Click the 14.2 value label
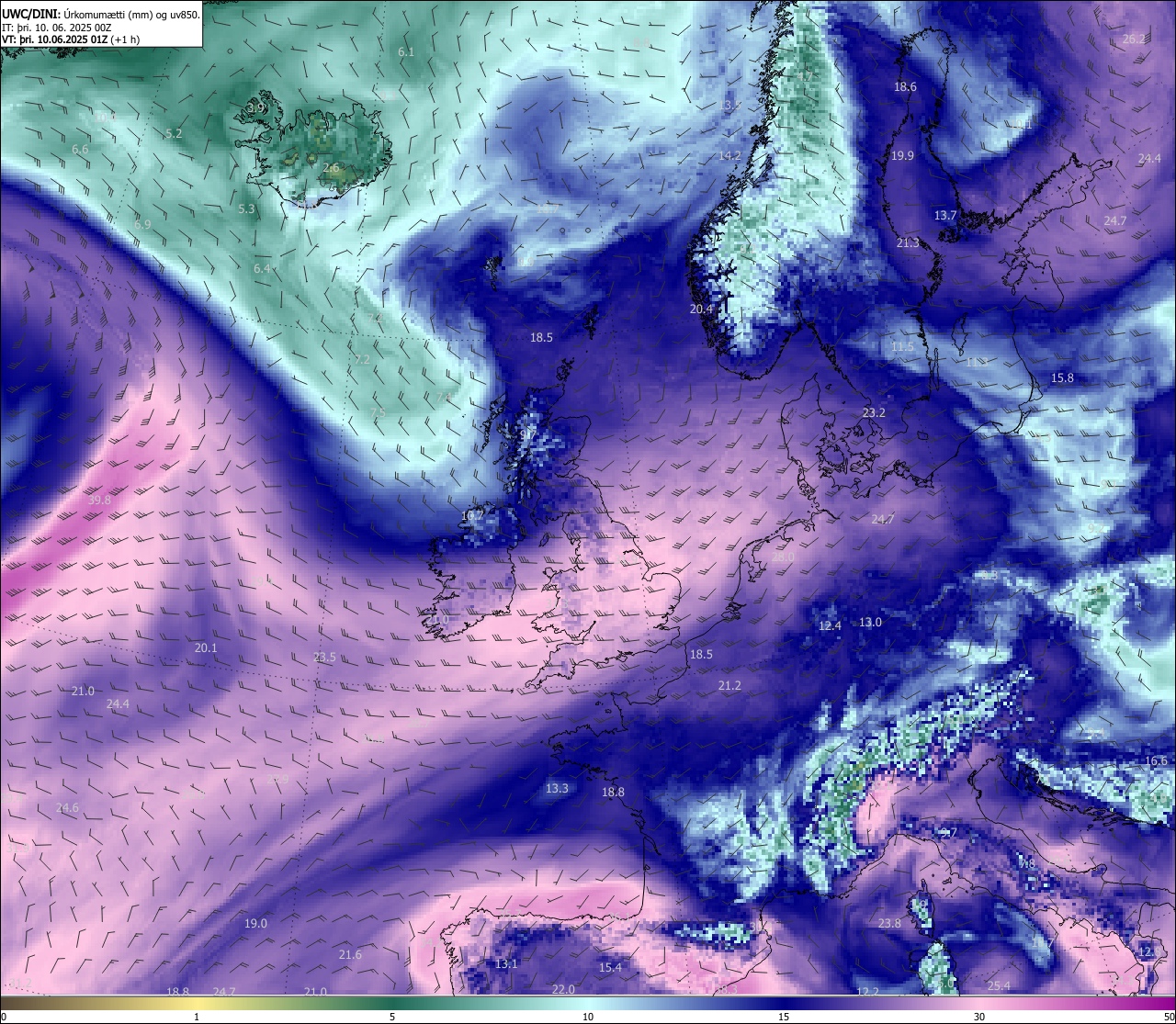Screen dimensions: 1176x1024 729,156
